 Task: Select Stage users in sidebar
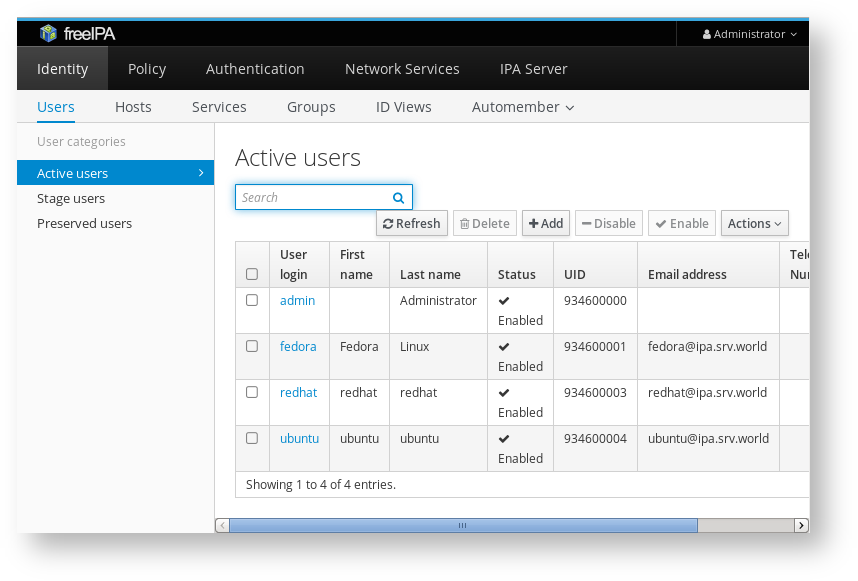[x=71, y=199]
